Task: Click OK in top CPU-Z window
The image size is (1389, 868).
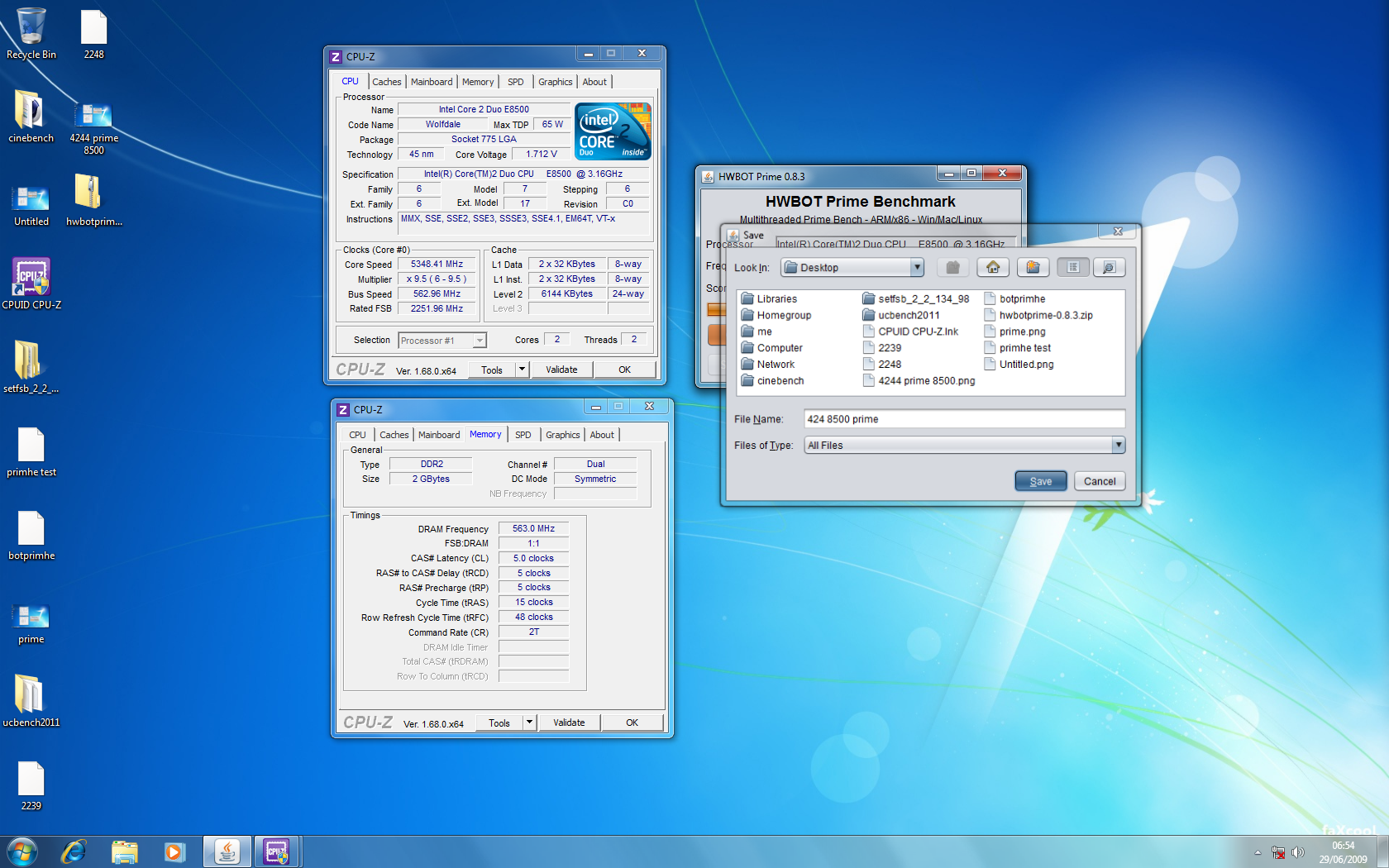Action: [x=624, y=370]
